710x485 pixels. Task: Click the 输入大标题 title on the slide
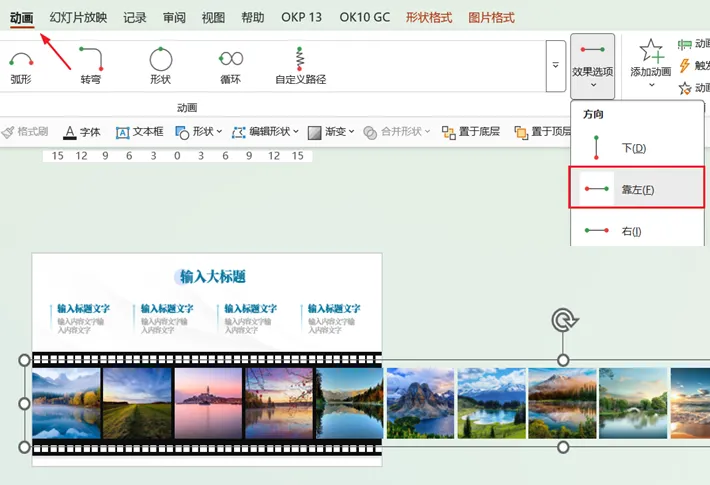(213, 276)
